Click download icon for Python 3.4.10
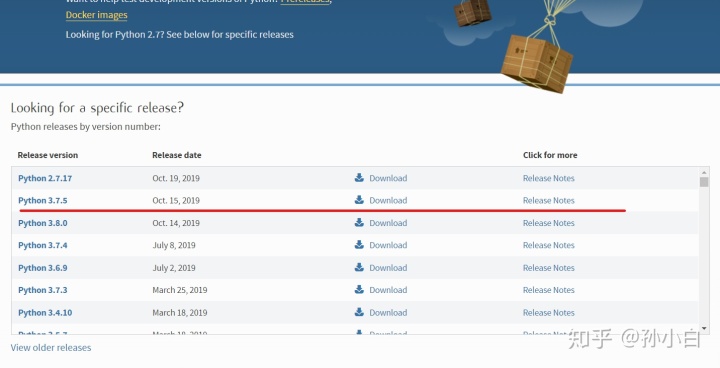 click(359, 311)
